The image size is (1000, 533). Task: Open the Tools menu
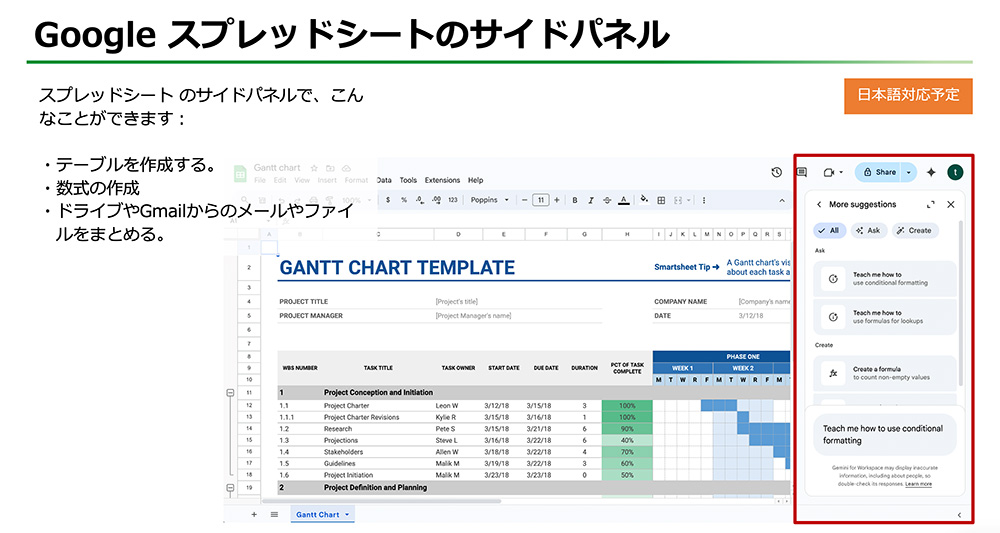(408, 180)
